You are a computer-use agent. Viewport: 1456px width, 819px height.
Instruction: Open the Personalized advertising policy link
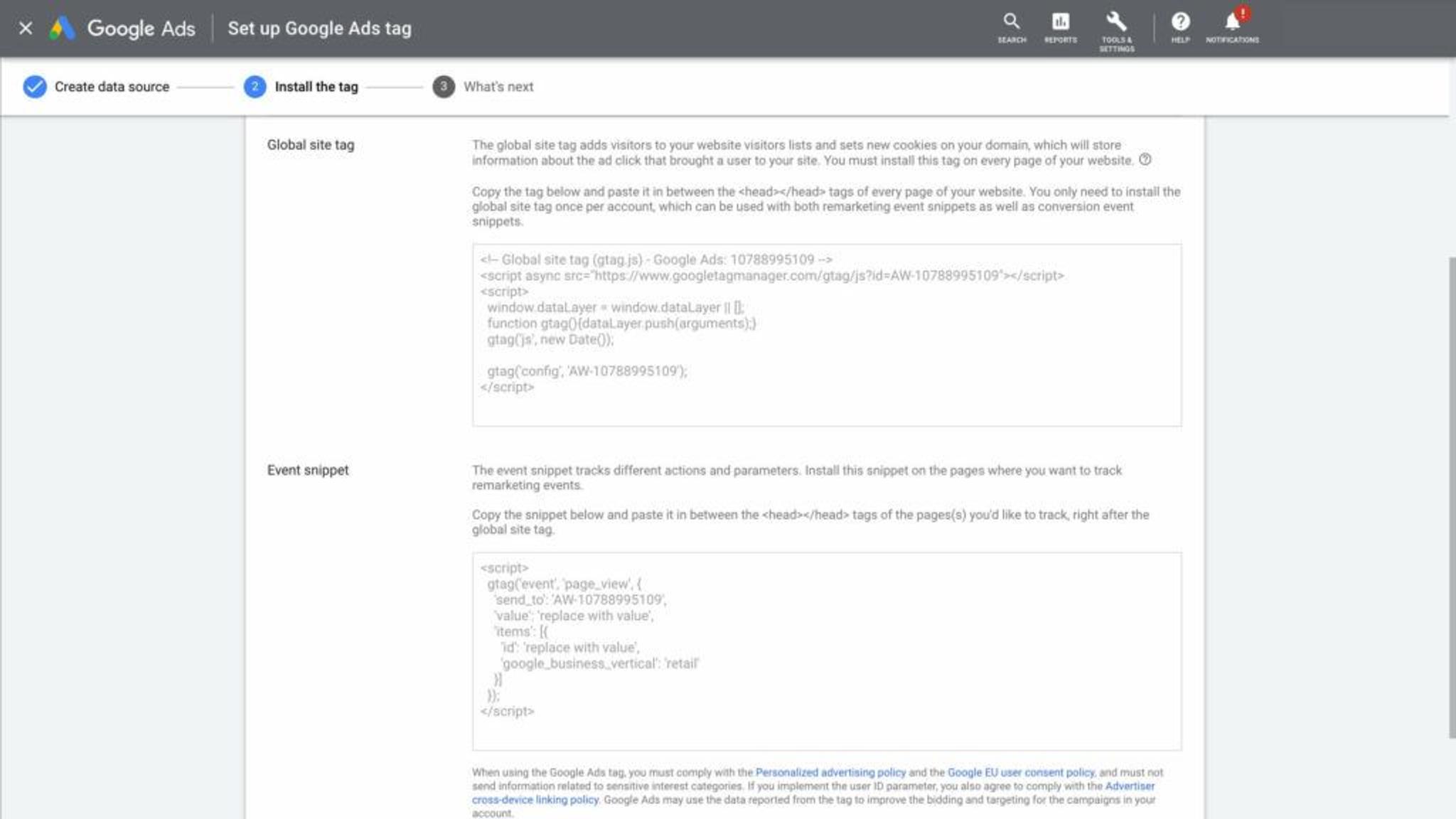coord(830,772)
